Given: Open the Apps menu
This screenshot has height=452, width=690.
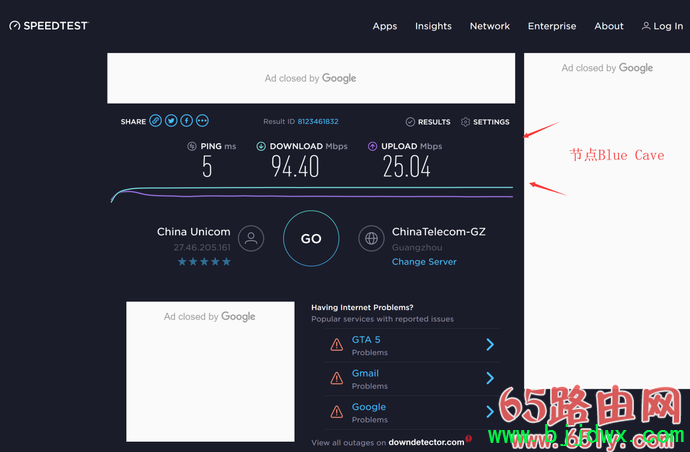Looking at the screenshot, I should [x=385, y=26].
